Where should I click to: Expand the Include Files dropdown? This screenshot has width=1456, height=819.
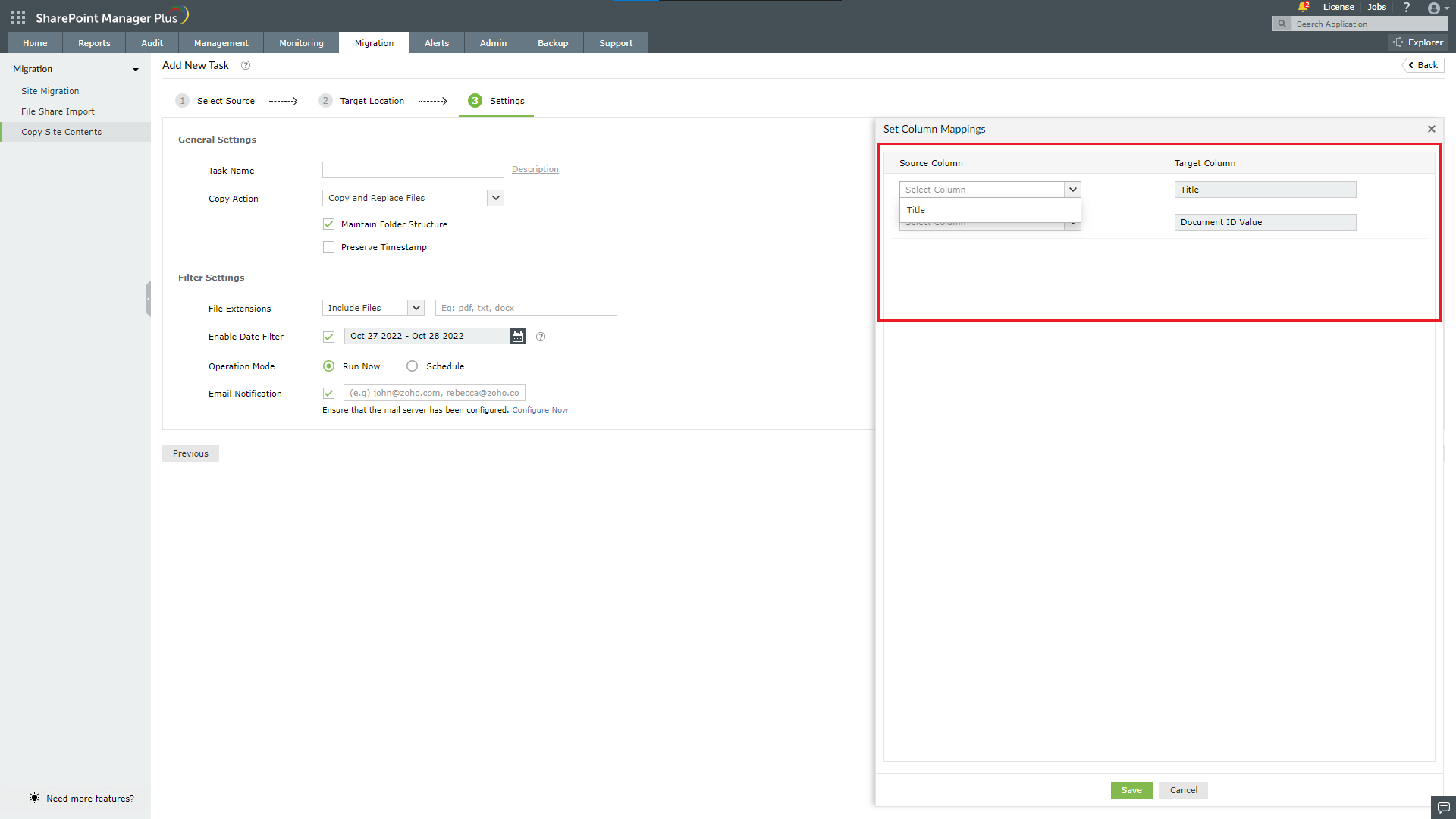416,307
